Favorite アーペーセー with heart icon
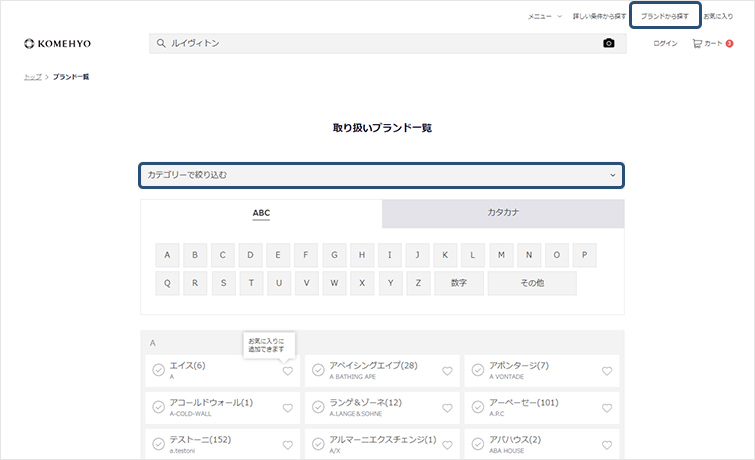This screenshot has width=755, height=460. tap(607, 408)
